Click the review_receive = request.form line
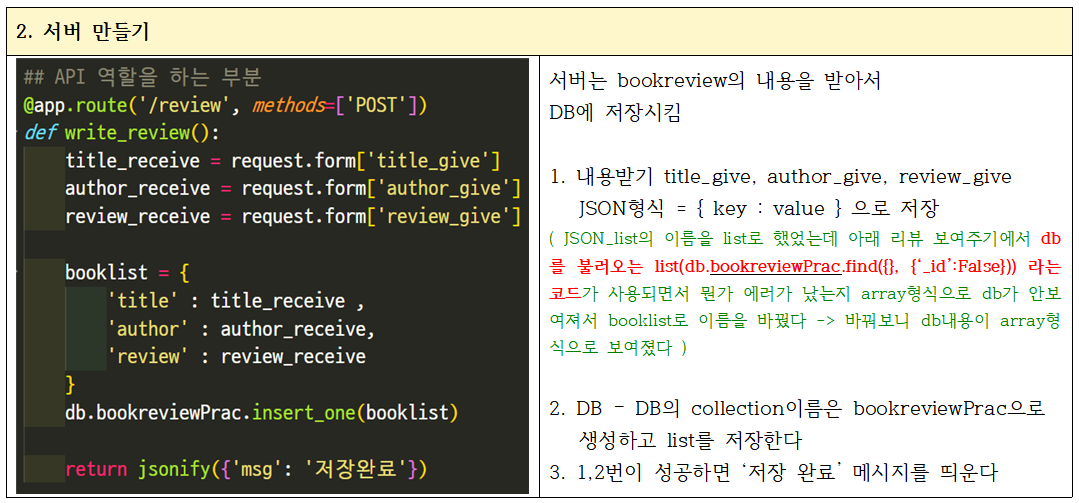 coord(292,216)
